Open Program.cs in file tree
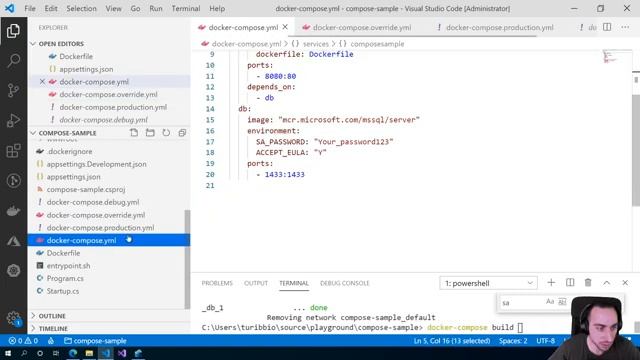The height and width of the screenshot is (360, 640). (x=65, y=278)
